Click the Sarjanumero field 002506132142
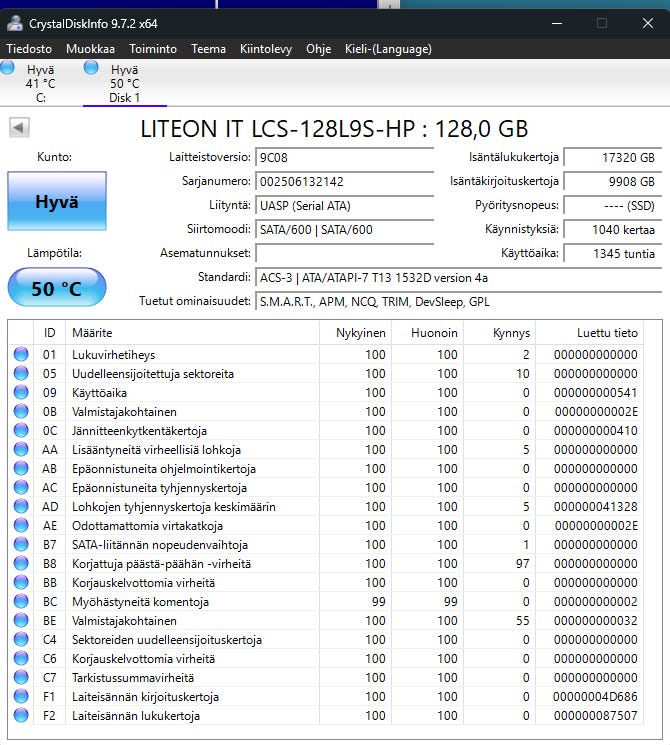670x745 pixels. [345, 181]
